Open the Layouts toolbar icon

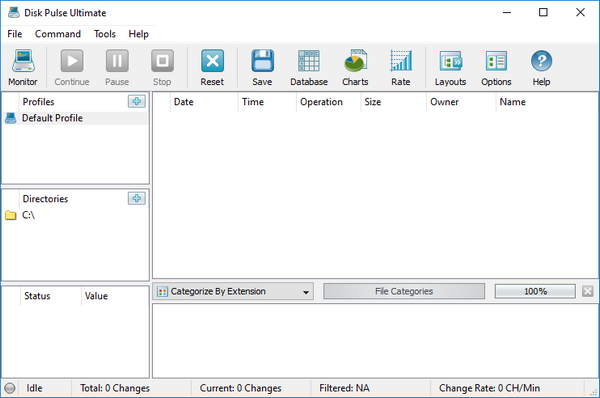450,61
